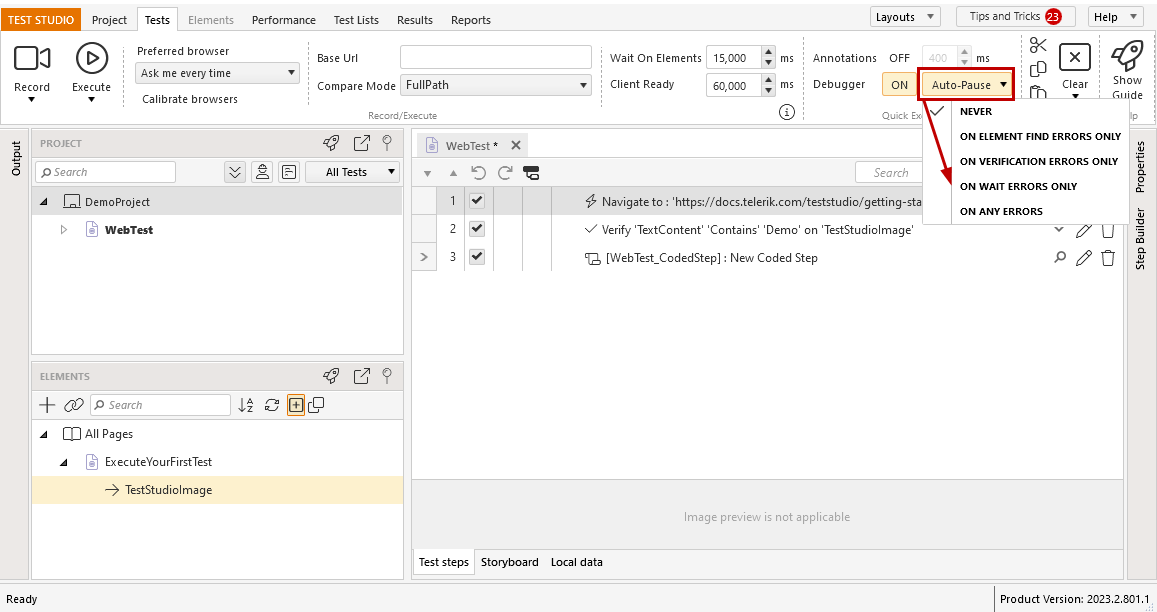The height and width of the screenshot is (612, 1157).
Task: Delete step 3 with trash icon
Action: [1108, 258]
